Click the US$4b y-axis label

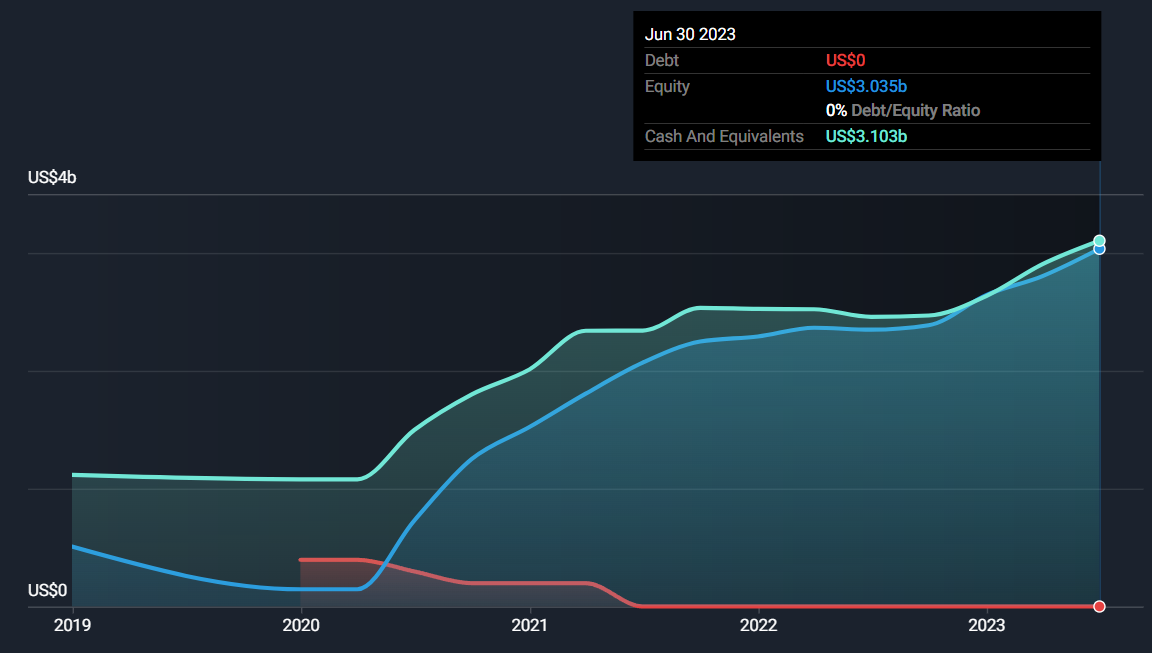point(52,178)
